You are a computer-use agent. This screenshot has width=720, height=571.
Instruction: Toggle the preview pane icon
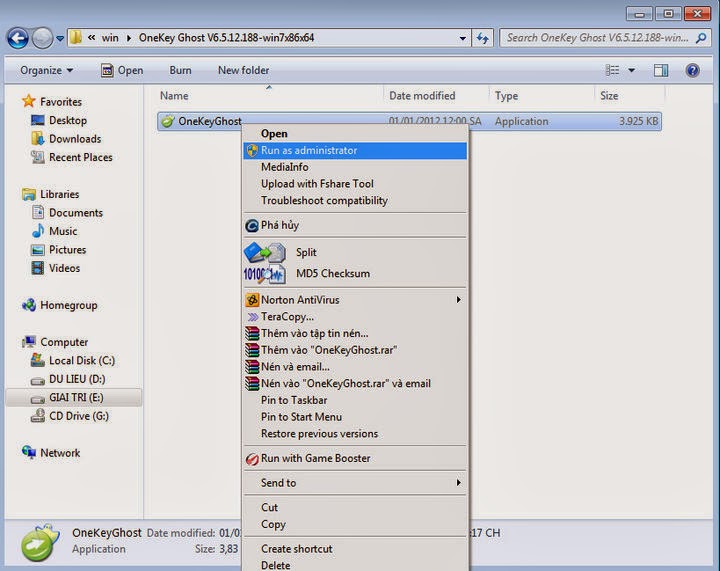[x=661, y=70]
